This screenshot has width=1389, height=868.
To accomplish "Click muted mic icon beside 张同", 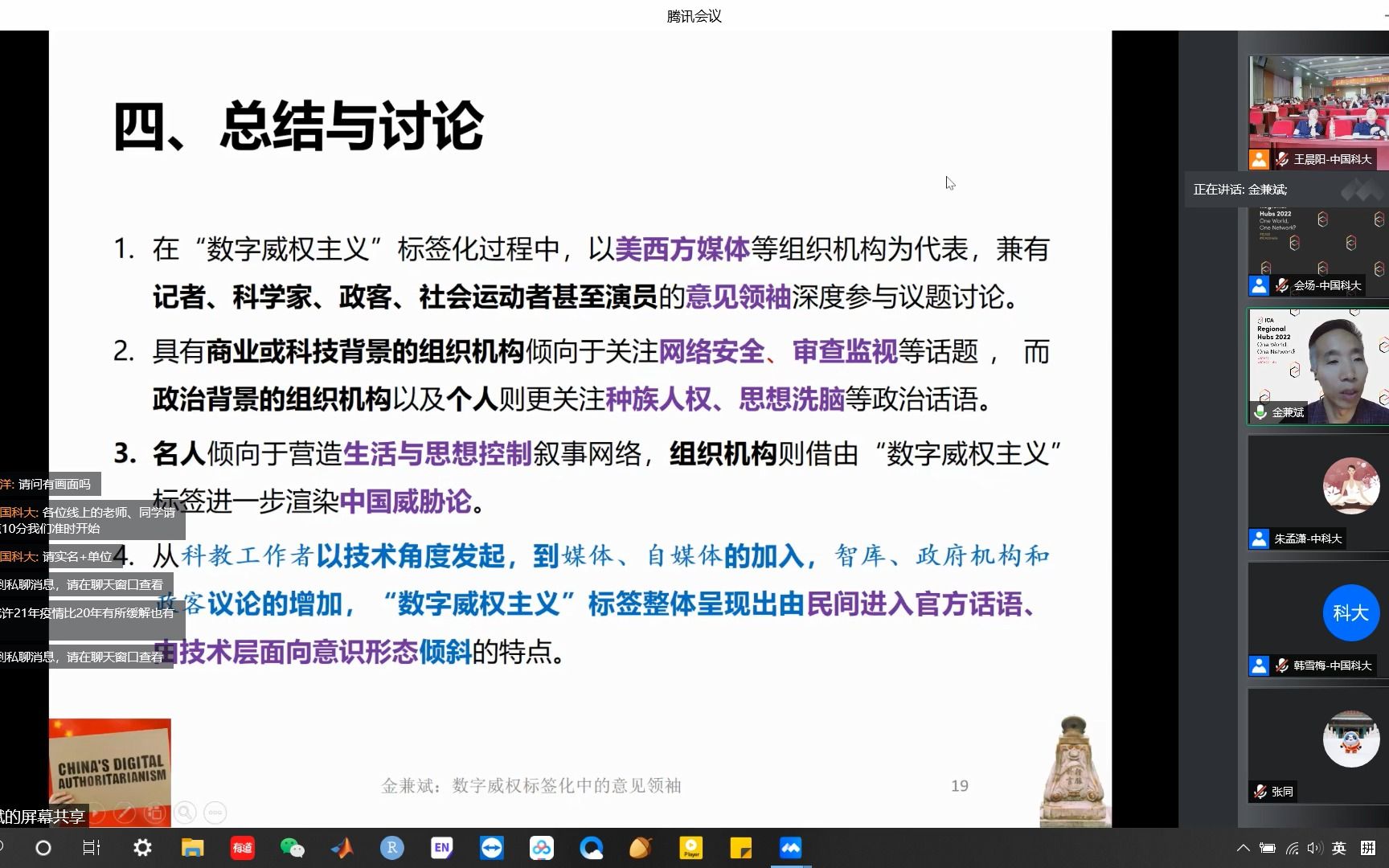I will coord(1260,792).
